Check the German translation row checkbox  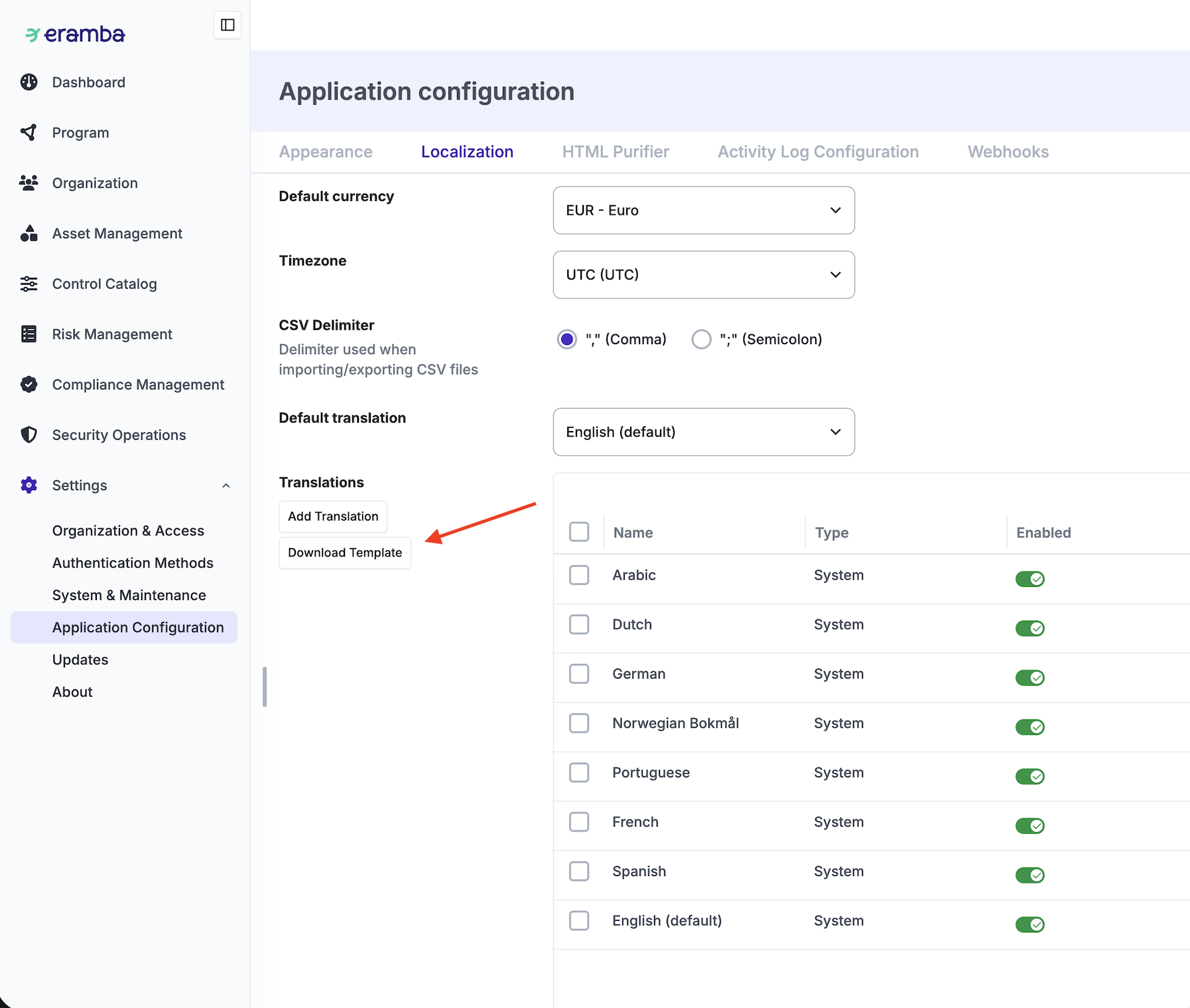579,674
